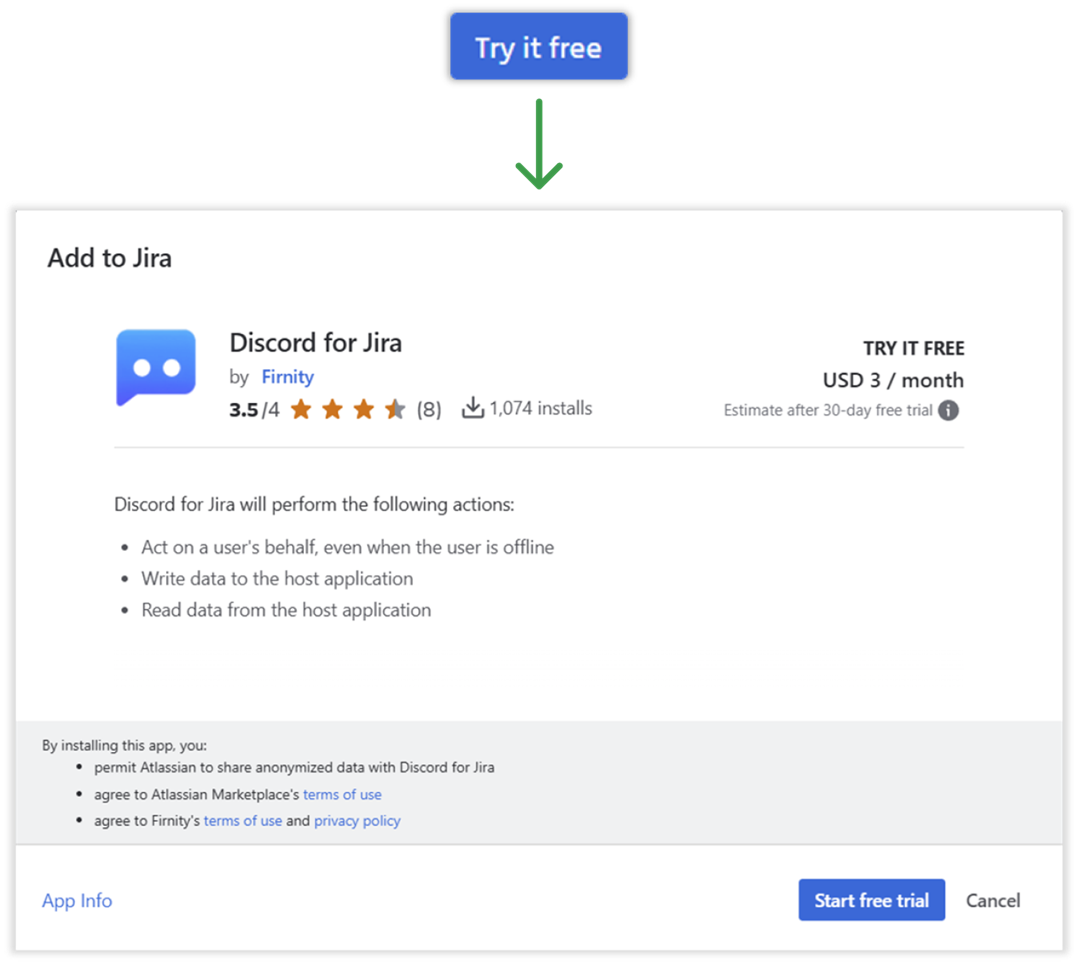The width and height of the screenshot is (1079, 964).
Task: Click the Discord for Jira app logo
Action: click(155, 367)
